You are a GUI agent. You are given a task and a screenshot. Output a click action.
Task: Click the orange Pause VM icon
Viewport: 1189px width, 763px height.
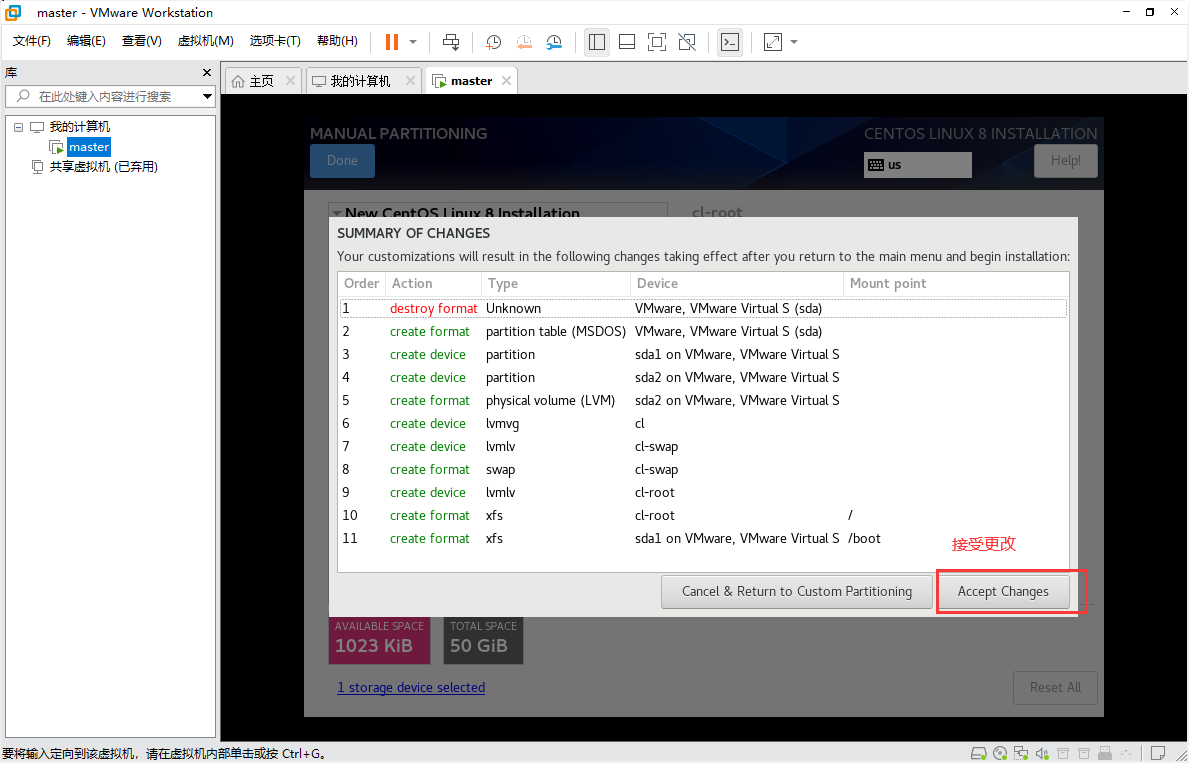coord(392,42)
